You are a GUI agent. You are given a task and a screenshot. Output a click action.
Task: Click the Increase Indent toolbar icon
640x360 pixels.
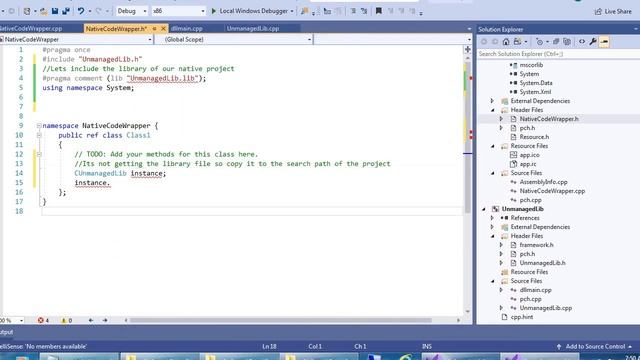[338, 11]
